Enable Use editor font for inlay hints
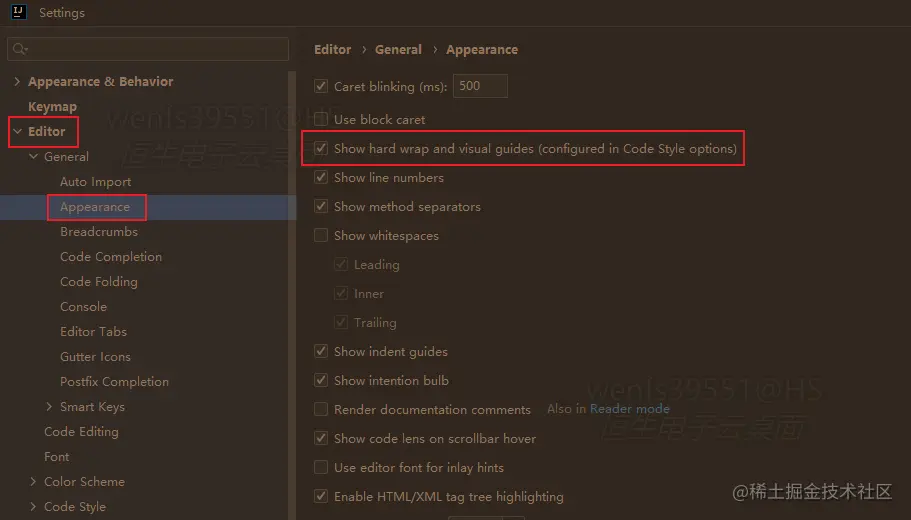This screenshot has width=911, height=520. [321, 468]
